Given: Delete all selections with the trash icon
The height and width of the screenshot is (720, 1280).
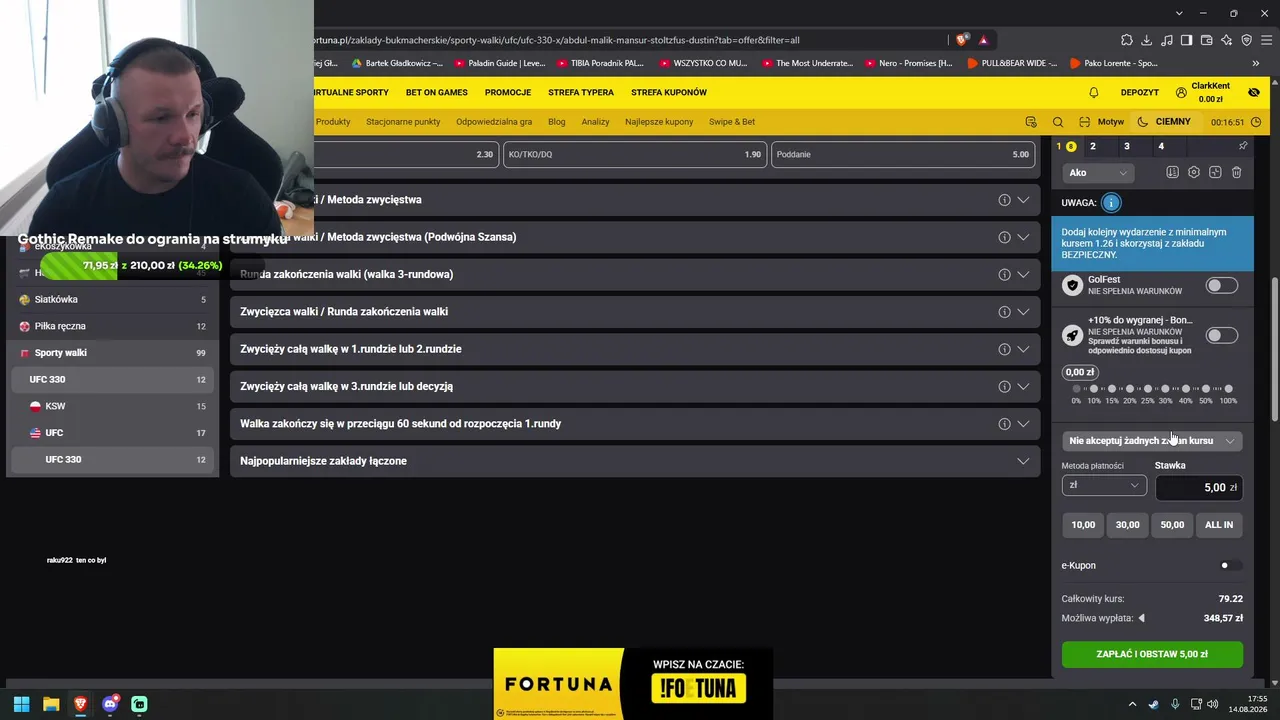Looking at the screenshot, I should (x=1237, y=173).
